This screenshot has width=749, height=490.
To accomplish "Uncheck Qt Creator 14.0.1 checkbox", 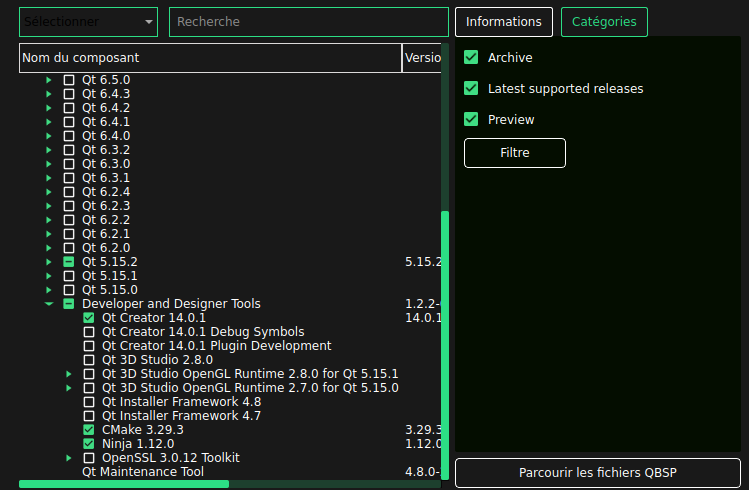I will (89, 318).
